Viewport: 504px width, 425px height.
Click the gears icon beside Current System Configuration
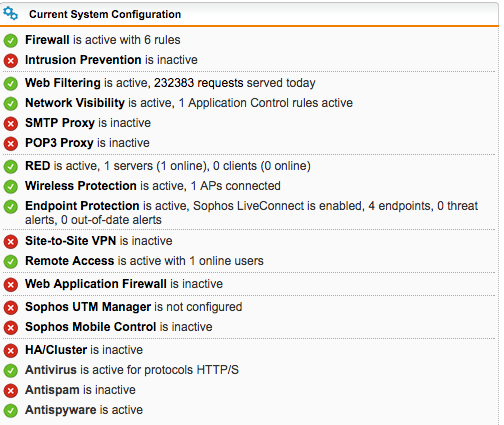pos(10,14)
